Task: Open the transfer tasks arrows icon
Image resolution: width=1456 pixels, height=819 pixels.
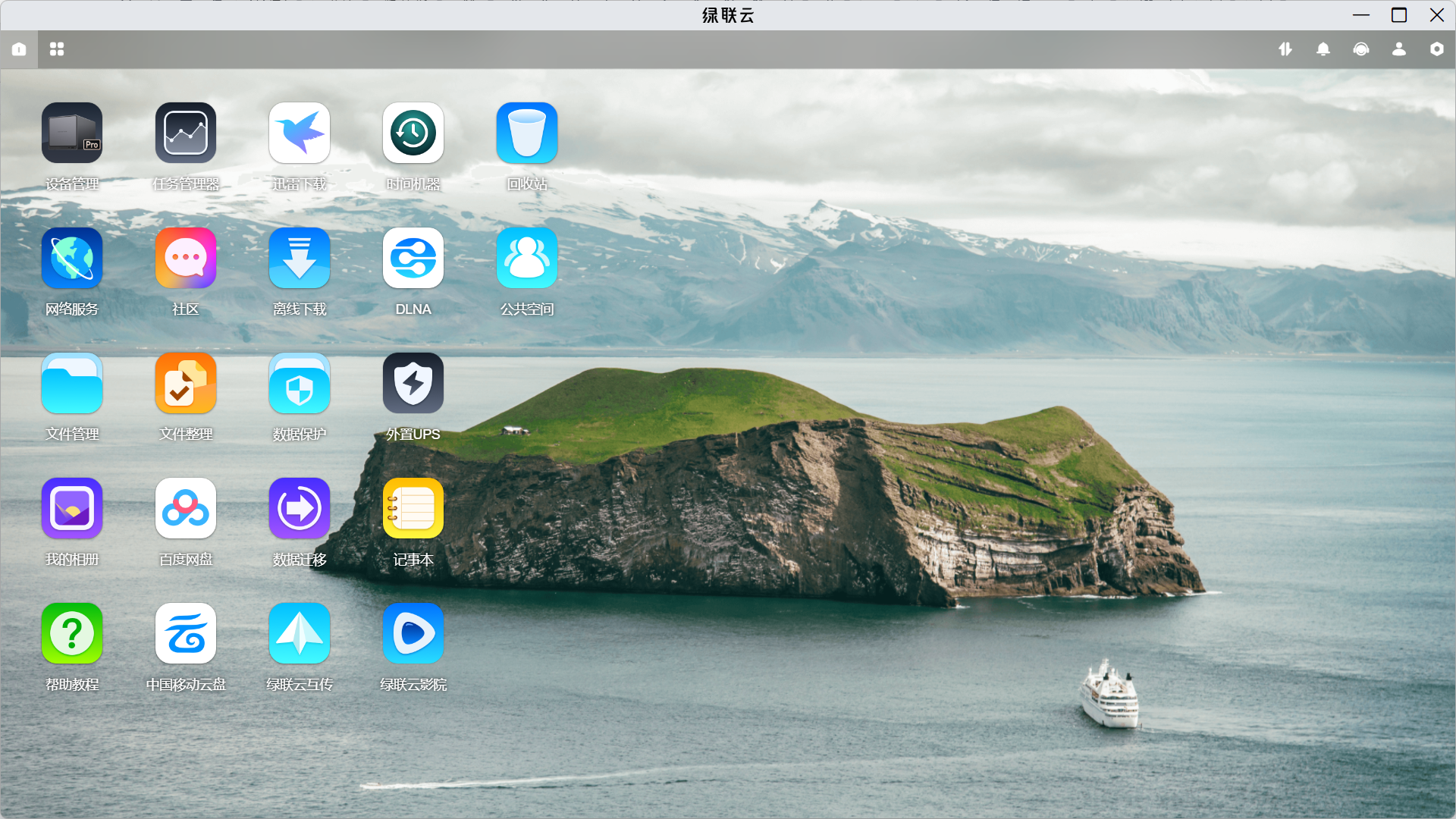Action: [x=1285, y=49]
